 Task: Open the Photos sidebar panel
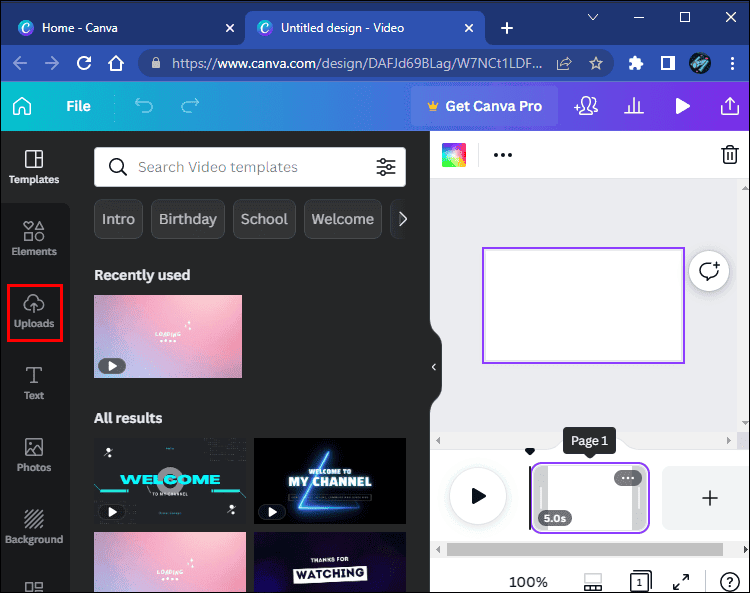point(34,455)
